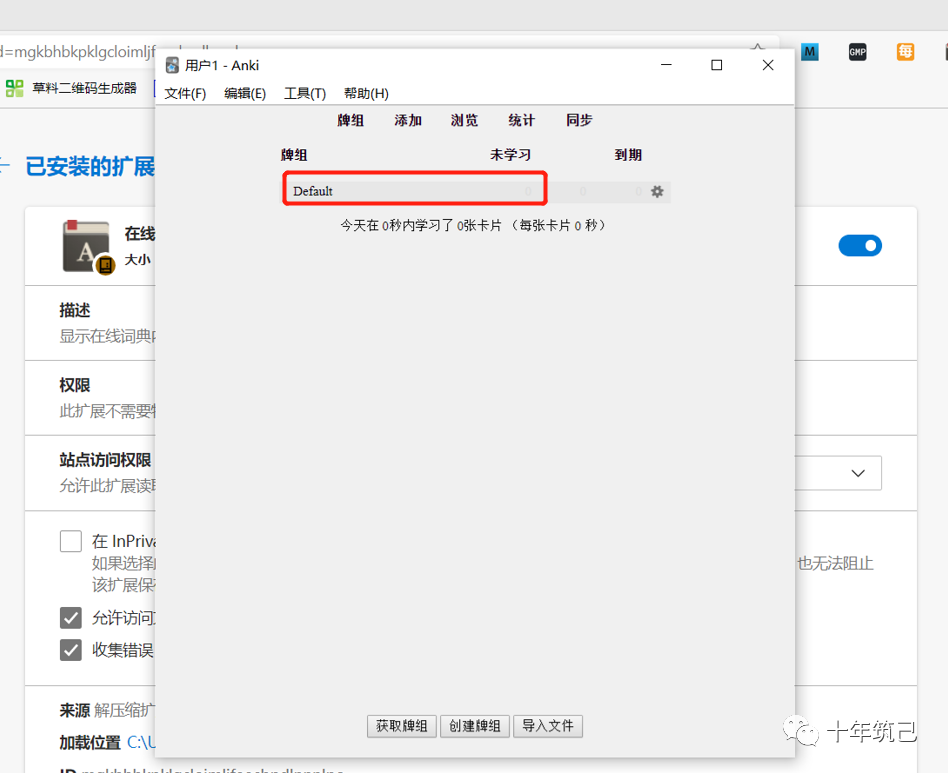
Task: Minimize the Anki window
Action: click(666, 65)
